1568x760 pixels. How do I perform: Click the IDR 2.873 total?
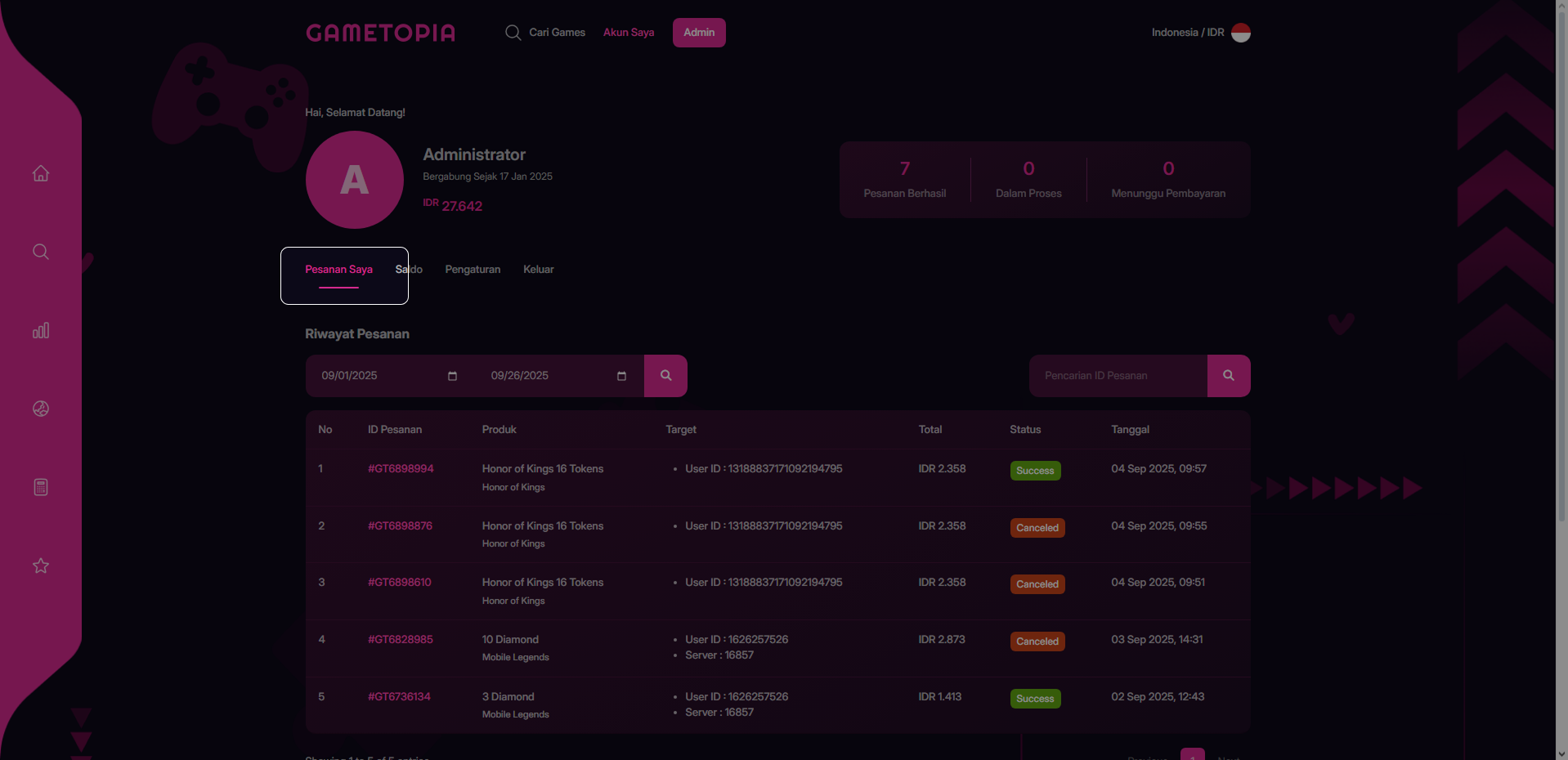click(942, 640)
